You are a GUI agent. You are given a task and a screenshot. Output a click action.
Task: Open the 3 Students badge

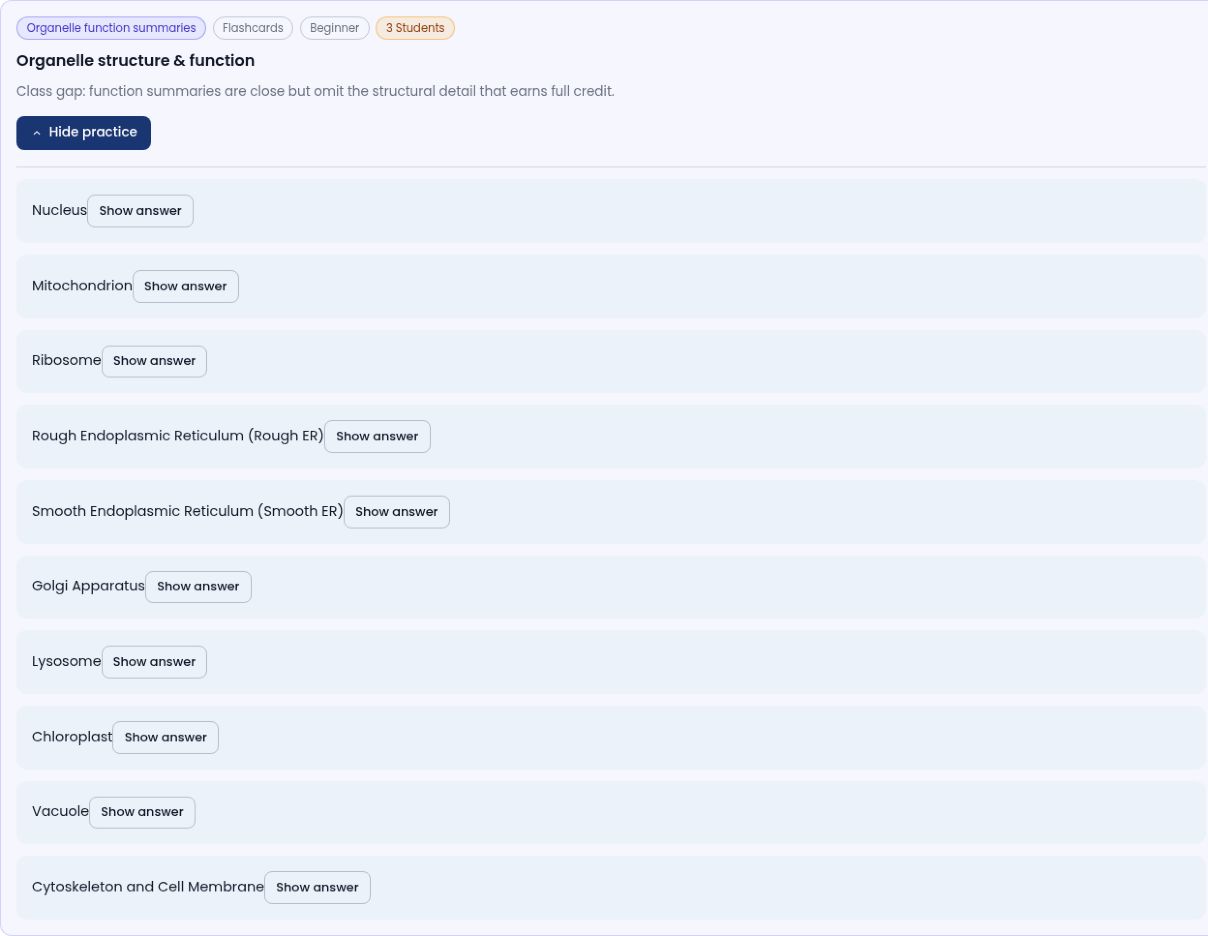click(415, 28)
